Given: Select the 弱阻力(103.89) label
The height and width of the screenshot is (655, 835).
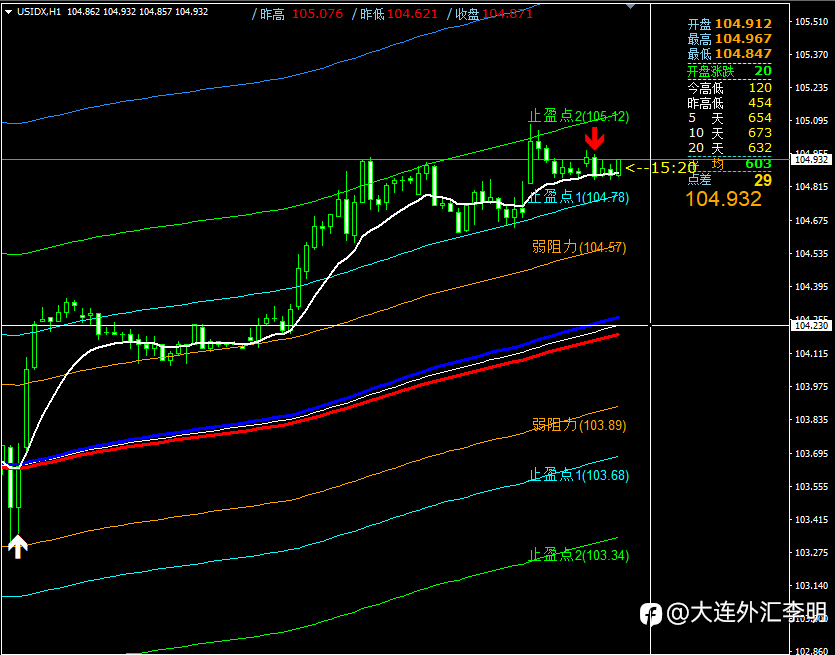Looking at the screenshot, I should pos(579,425).
